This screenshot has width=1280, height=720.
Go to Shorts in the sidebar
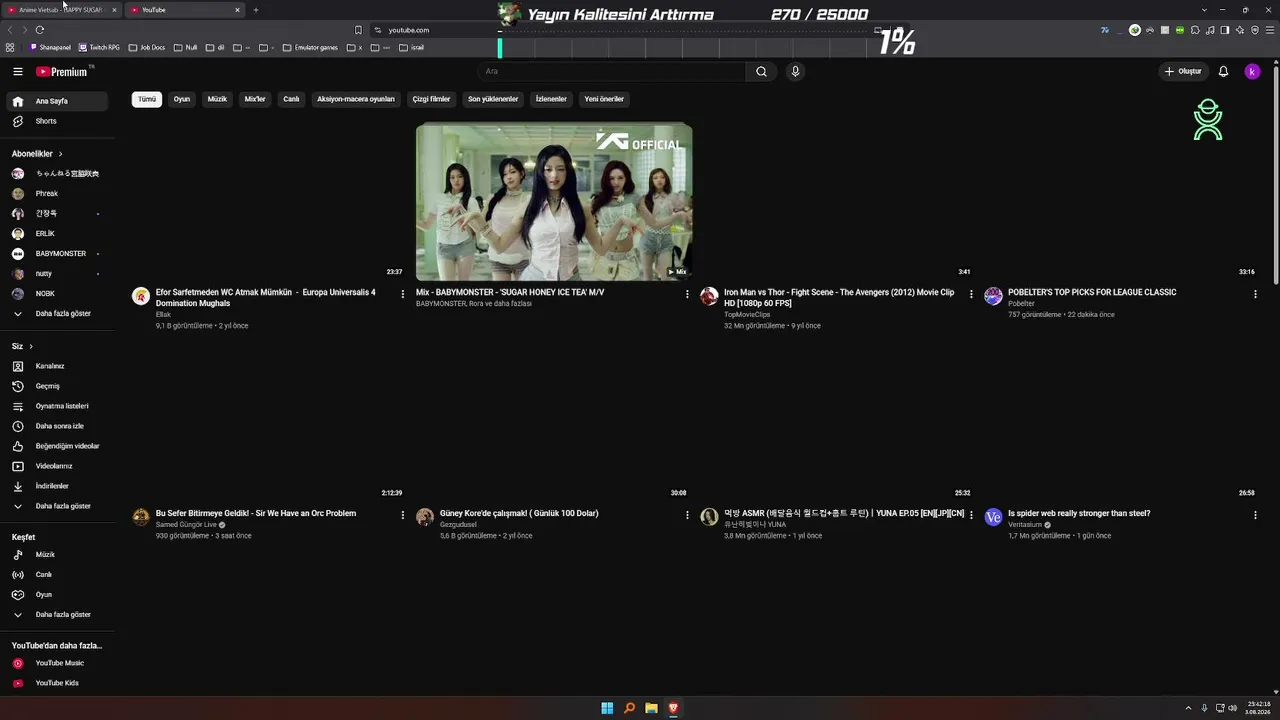point(58,121)
